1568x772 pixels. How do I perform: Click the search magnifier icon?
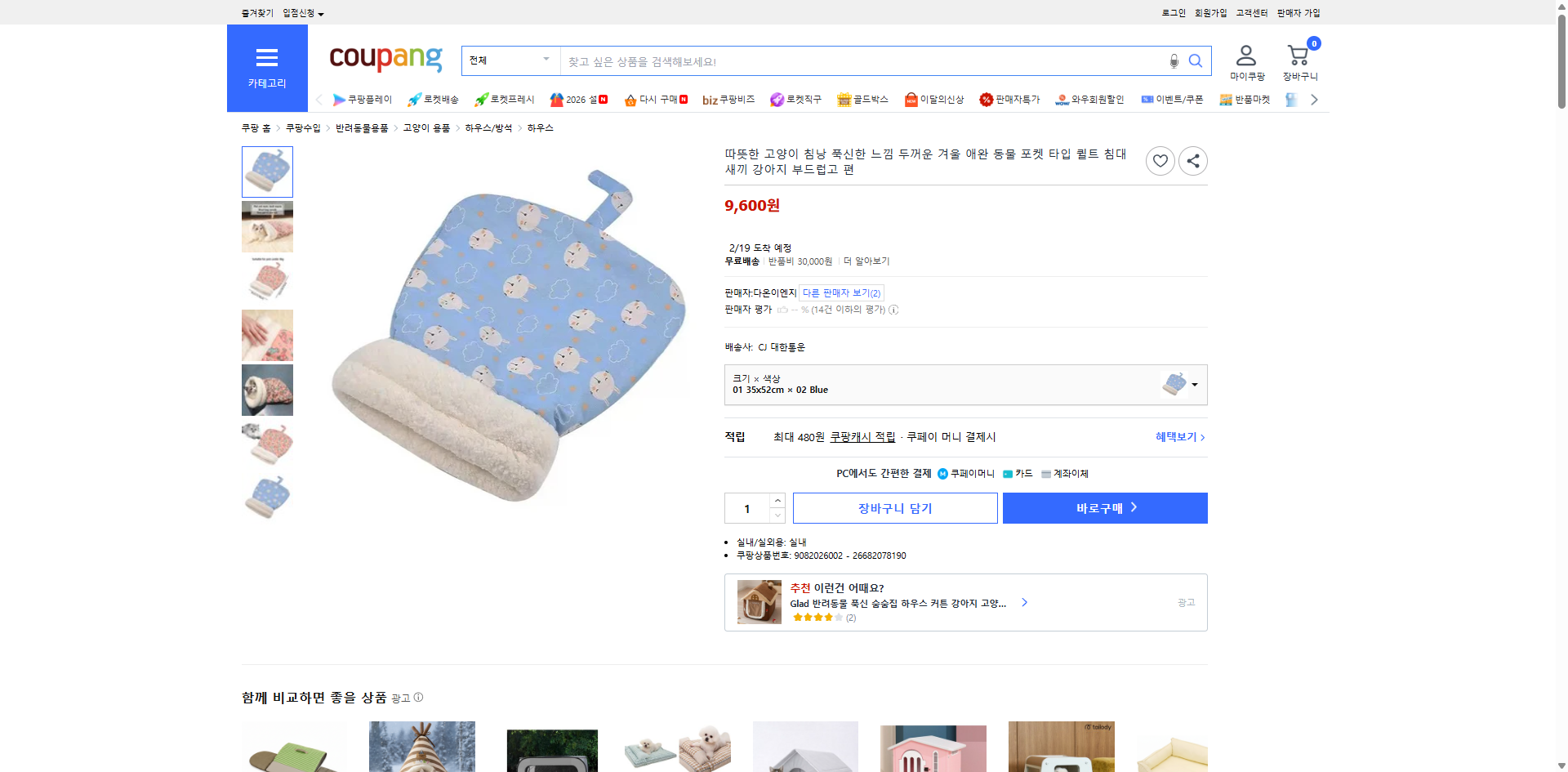click(1196, 60)
